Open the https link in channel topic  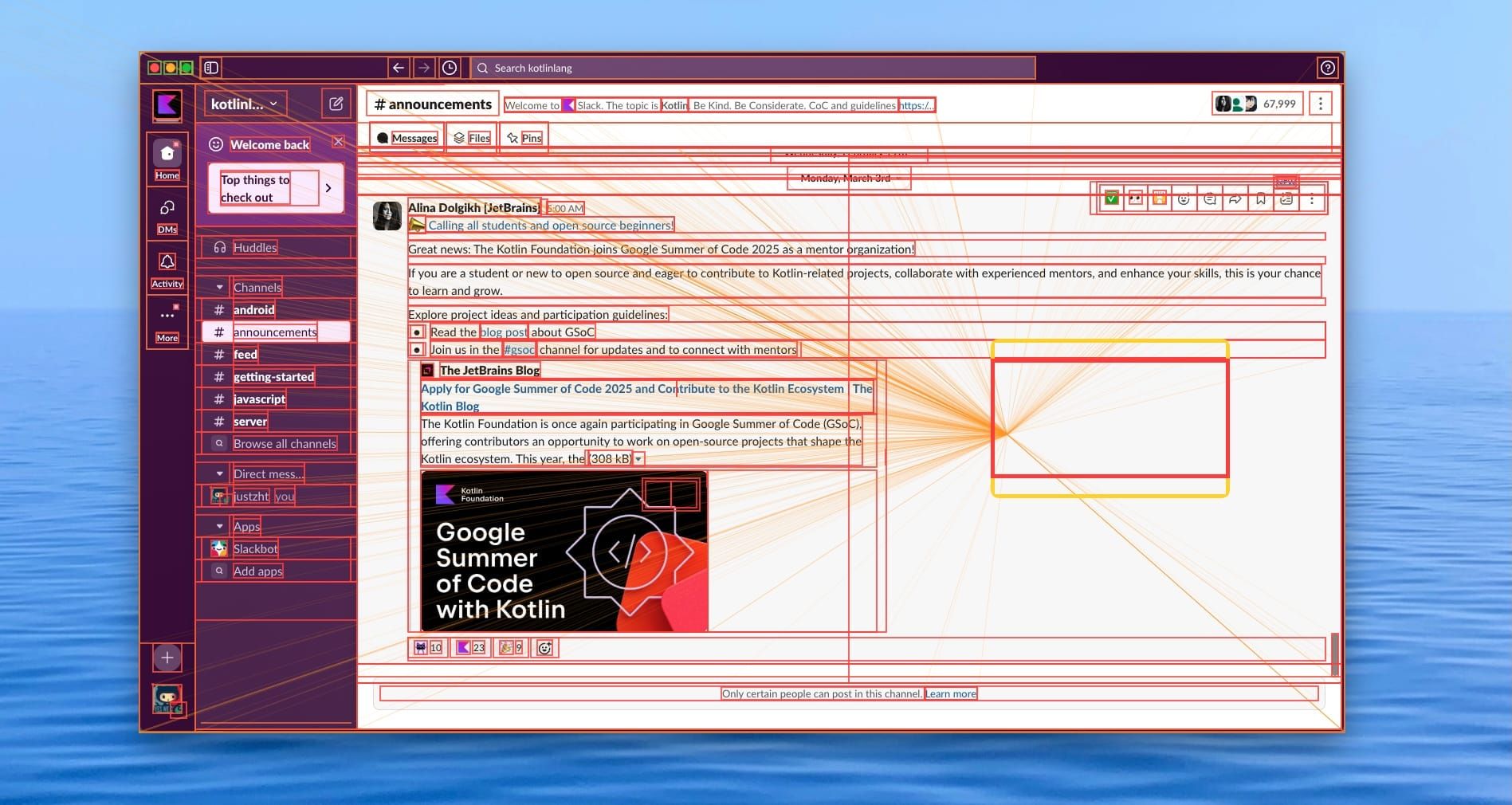tap(917, 105)
